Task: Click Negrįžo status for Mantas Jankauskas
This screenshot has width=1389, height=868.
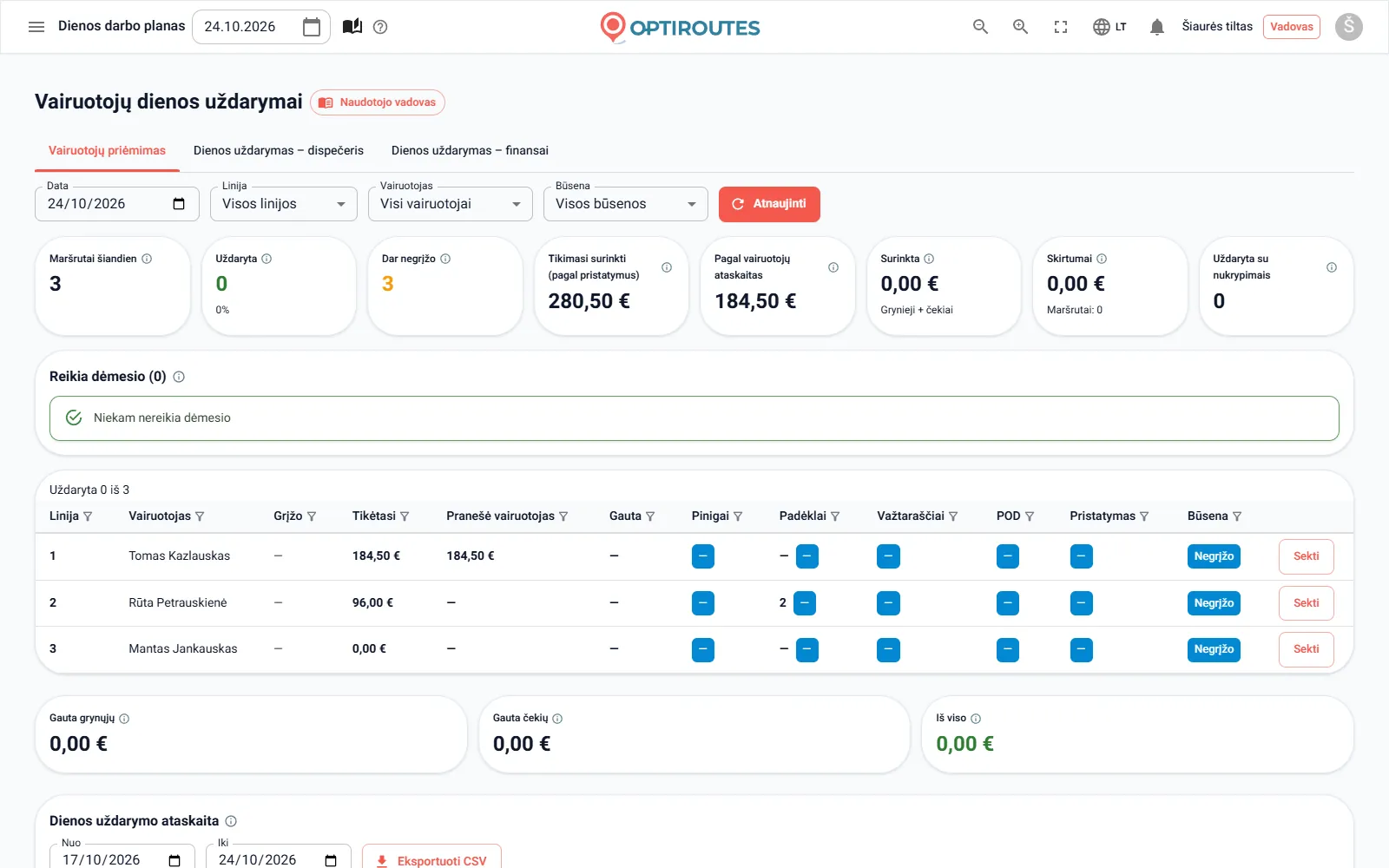Action: click(x=1214, y=649)
